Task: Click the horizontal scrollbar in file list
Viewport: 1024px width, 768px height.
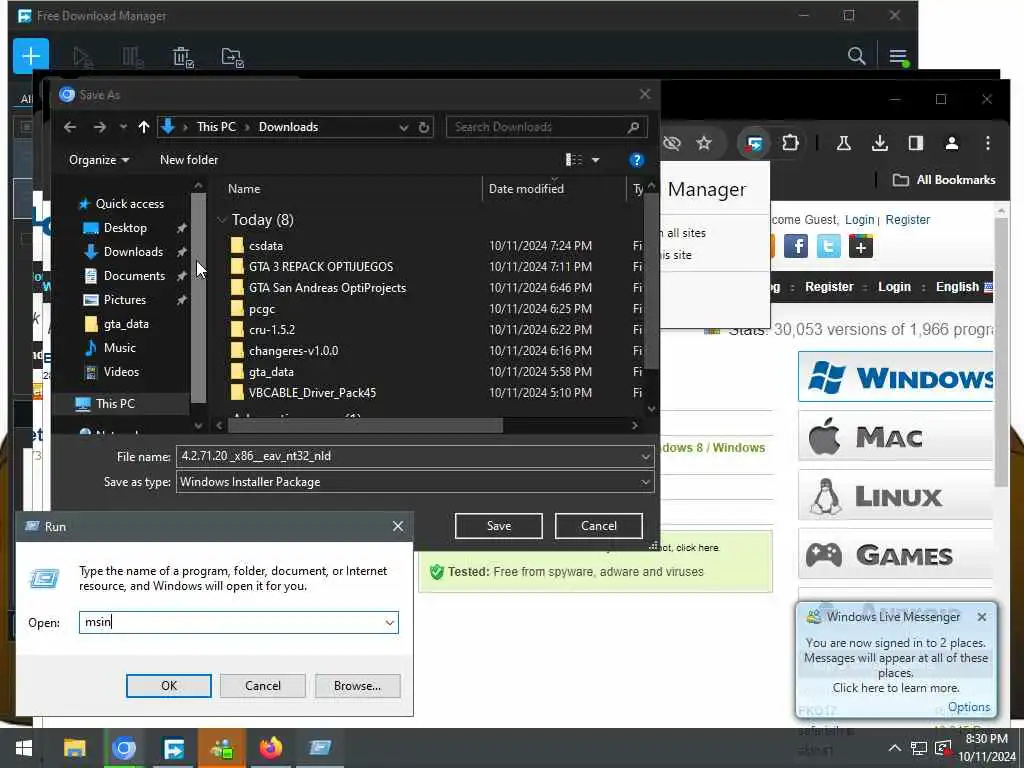Action: tap(366, 426)
